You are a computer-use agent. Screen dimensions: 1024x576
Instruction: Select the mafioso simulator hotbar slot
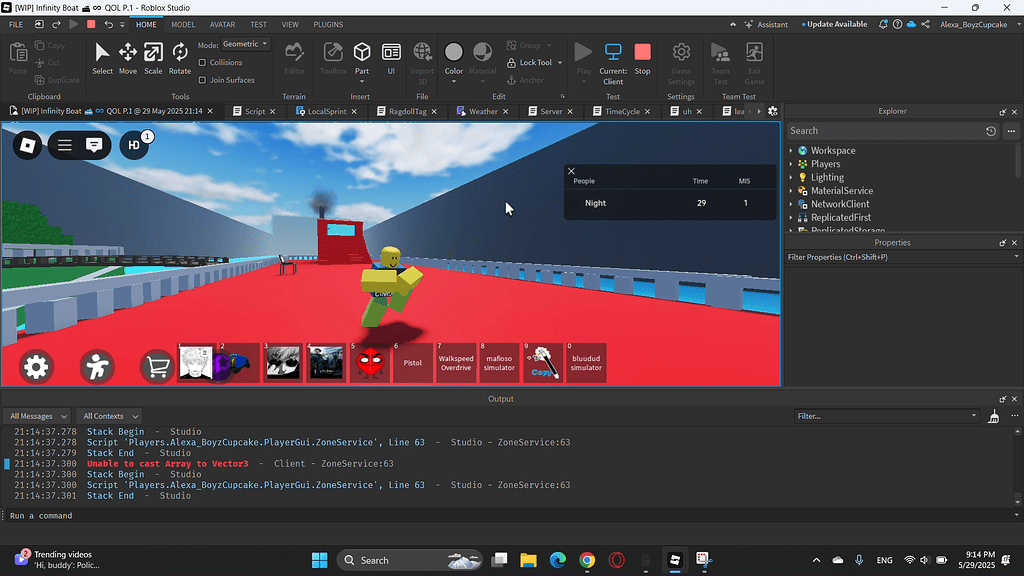point(499,362)
